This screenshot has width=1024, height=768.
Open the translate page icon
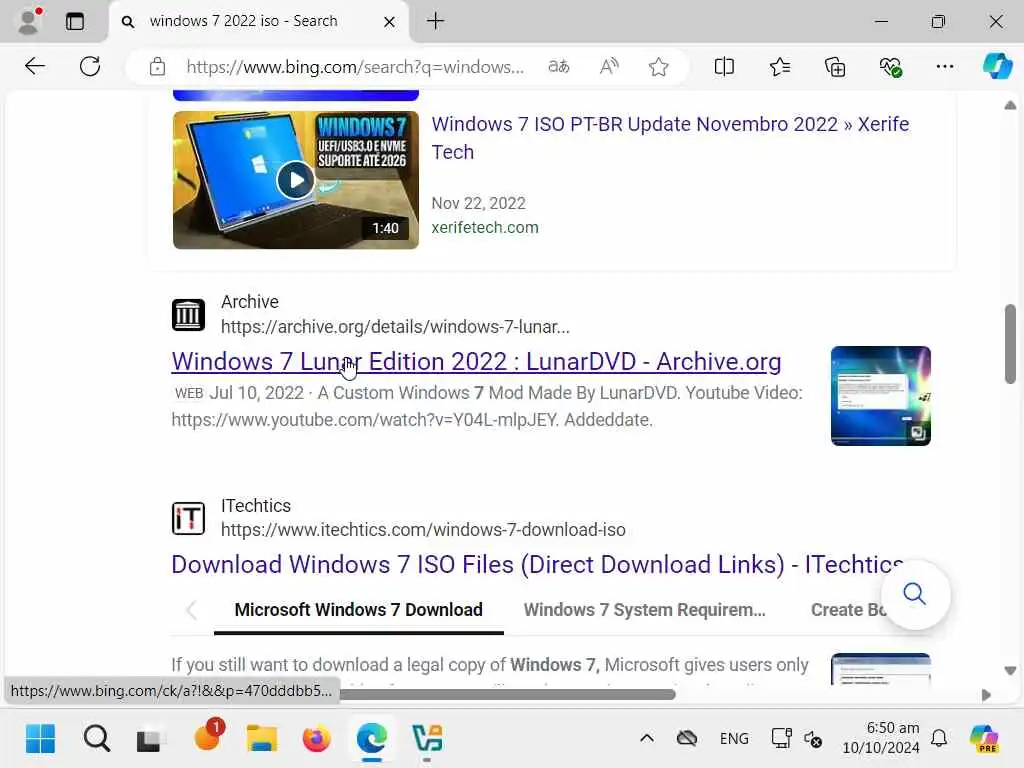coord(559,67)
